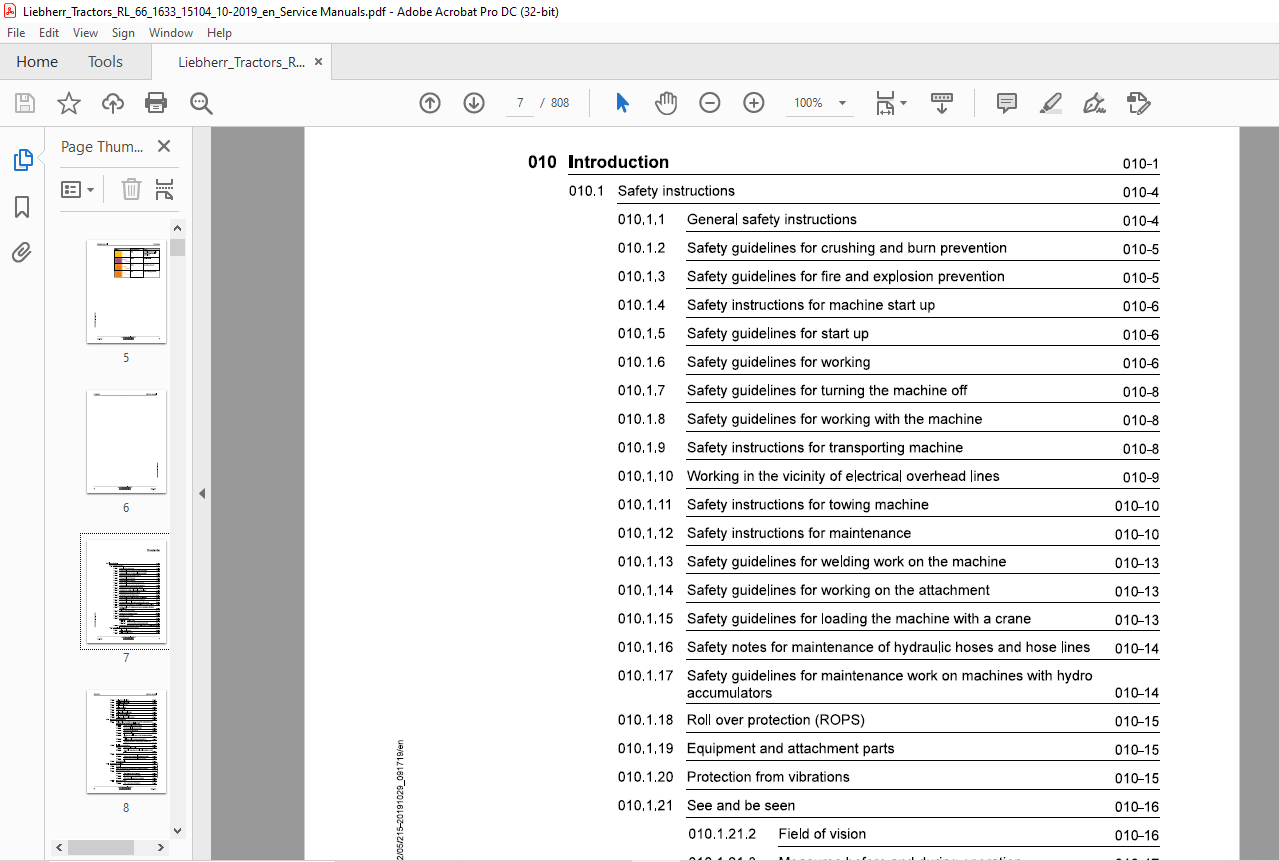Open the find text magnifier icon
Viewport: 1279px width, 862px height.
(201, 103)
